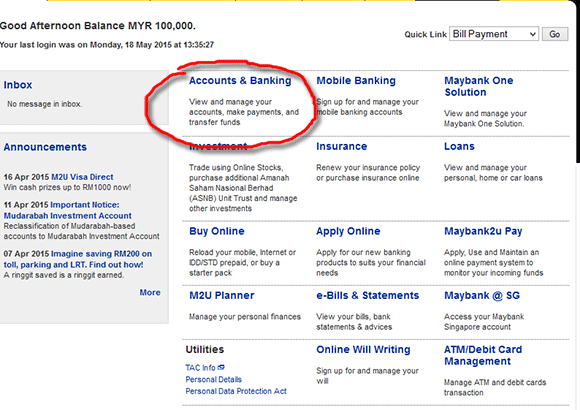Open Accounts & Banking section

(x=240, y=81)
